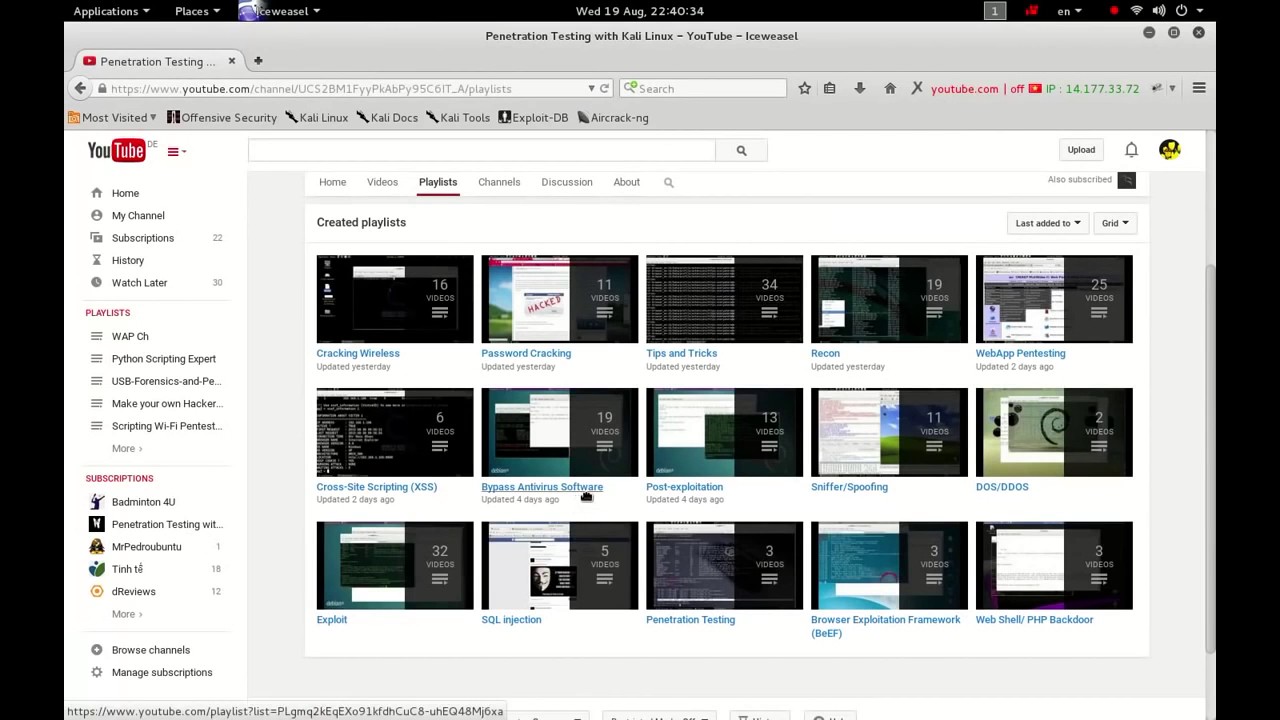Open Exploit-DB bookmark

533,117
